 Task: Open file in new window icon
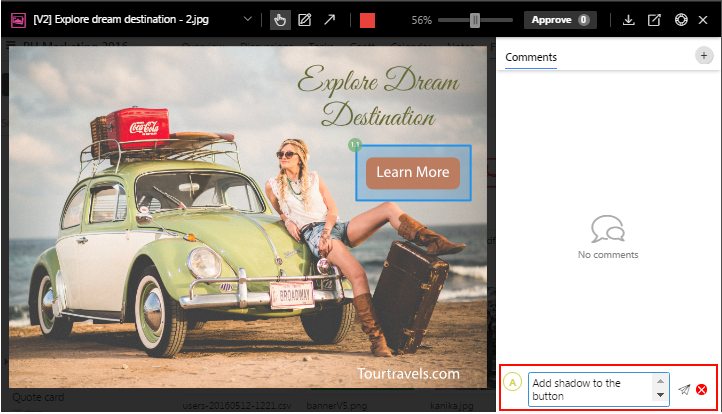point(654,20)
